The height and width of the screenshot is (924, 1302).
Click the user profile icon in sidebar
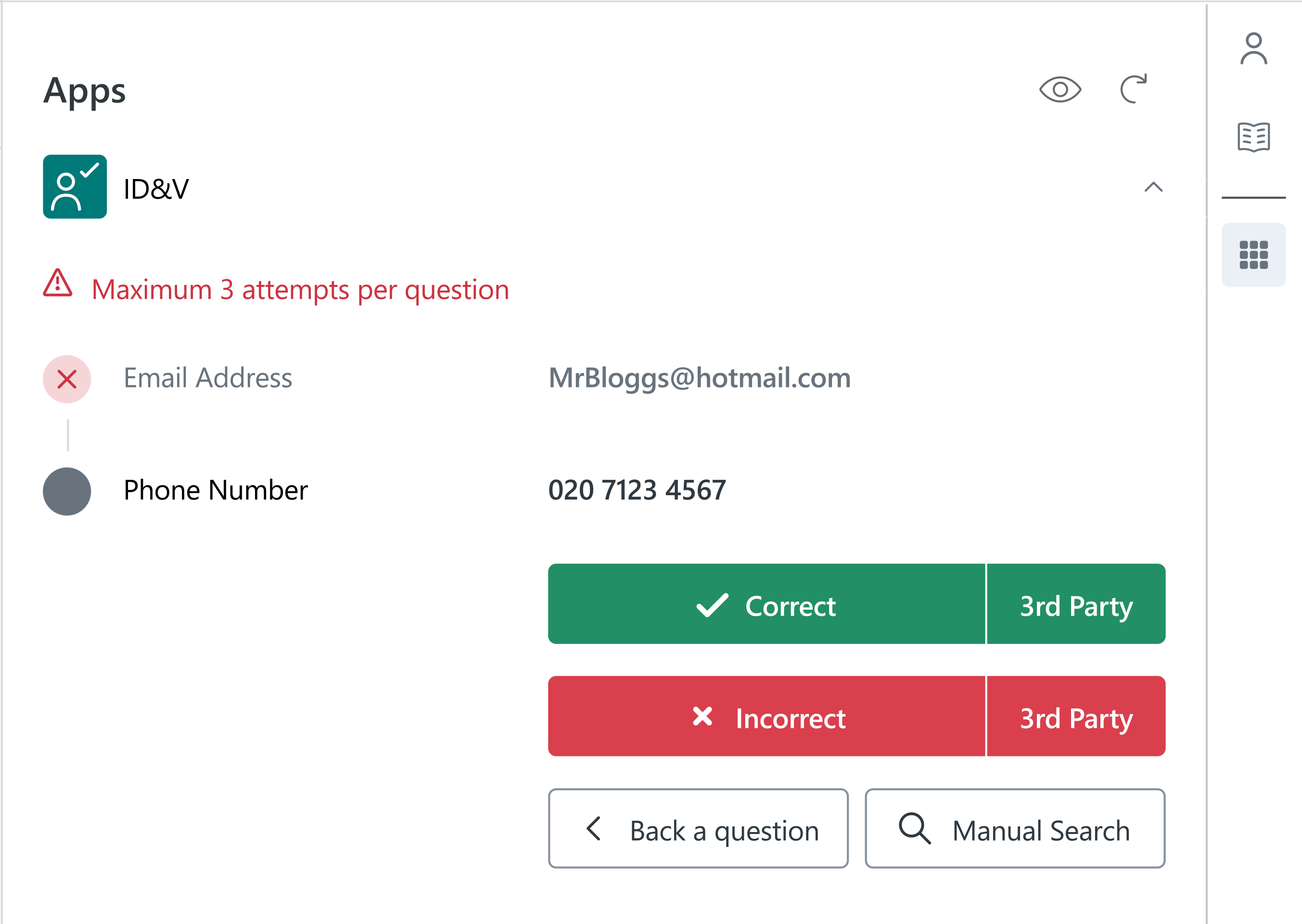[1253, 49]
